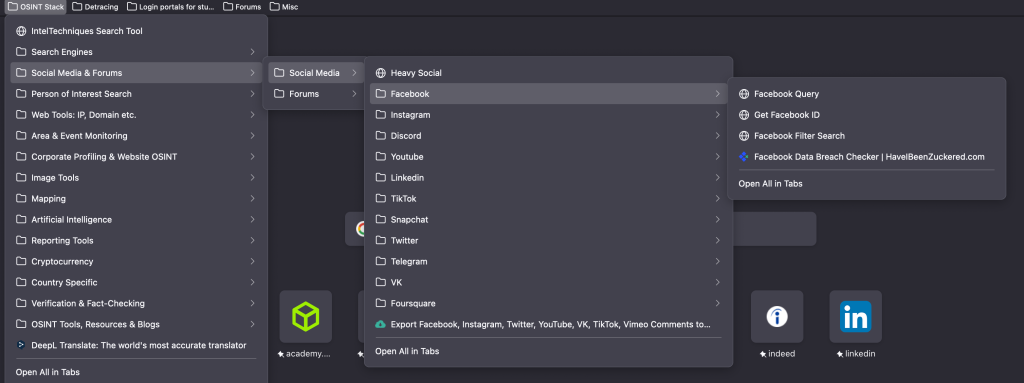The width and height of the screenshot is (1024, 383).
Task: Open the Facebook Query bookmark
Action: pos(866,93)
